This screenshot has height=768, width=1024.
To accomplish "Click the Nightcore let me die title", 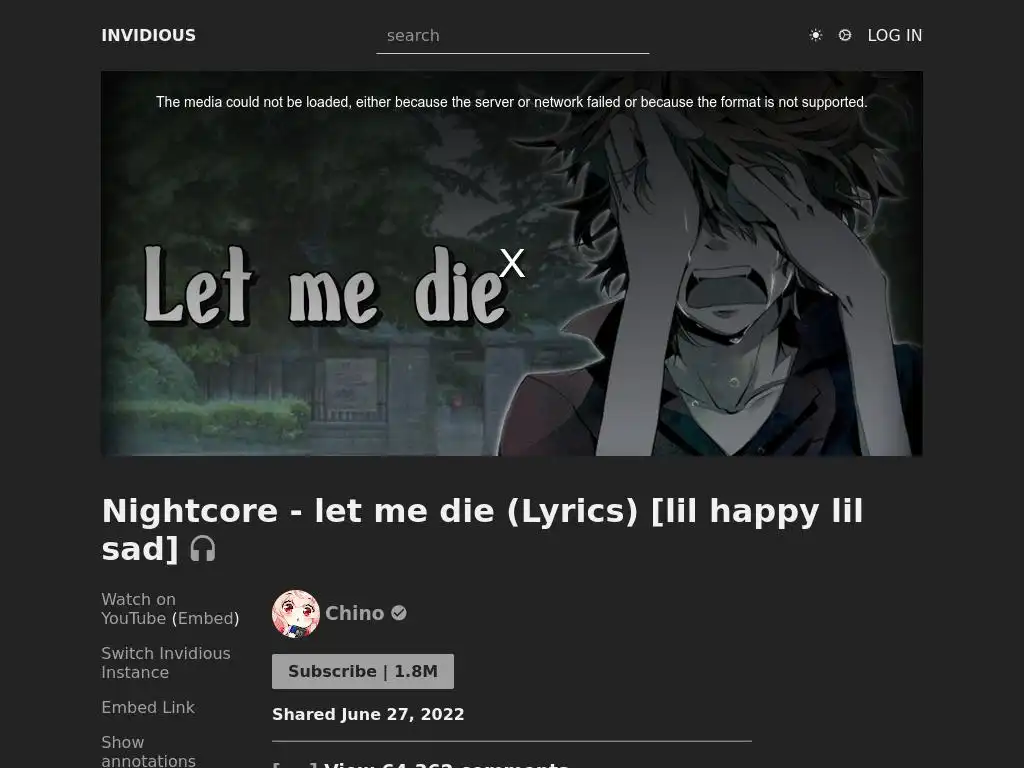I will coord(483,530).
